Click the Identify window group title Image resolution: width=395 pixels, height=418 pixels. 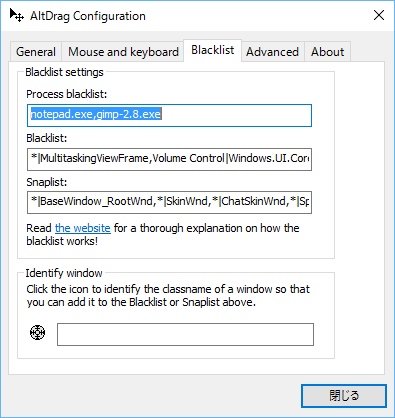[64, 273]
